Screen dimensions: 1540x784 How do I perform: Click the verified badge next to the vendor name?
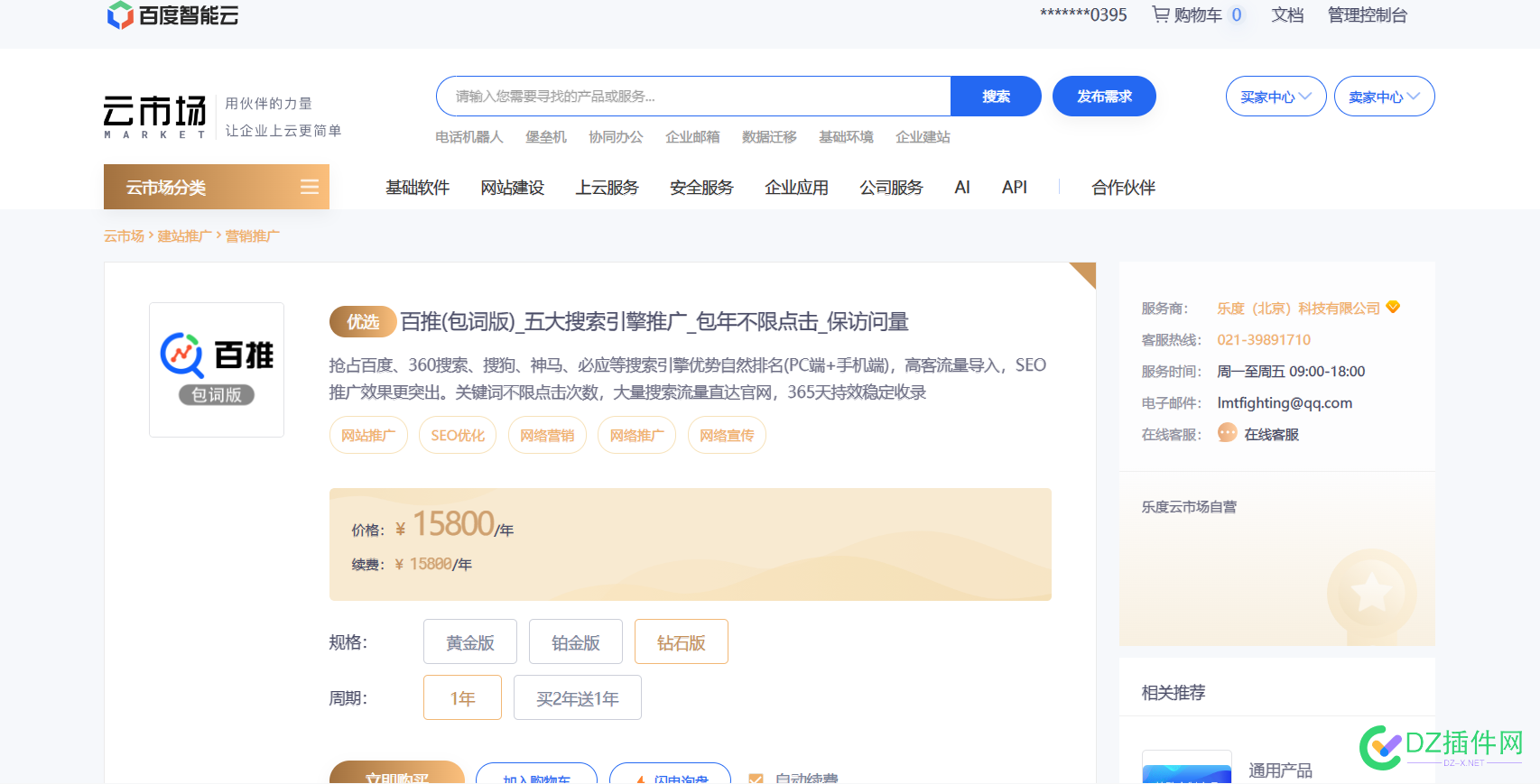1393,307
